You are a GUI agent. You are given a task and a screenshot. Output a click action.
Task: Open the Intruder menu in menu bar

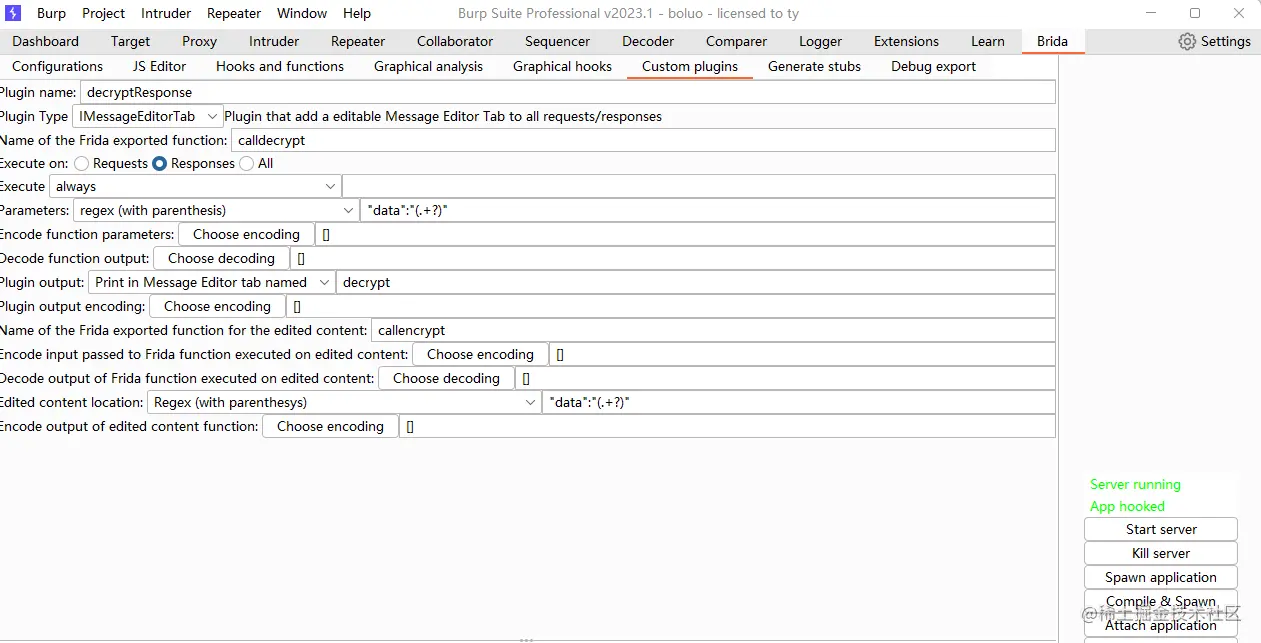tap(166, 13)
